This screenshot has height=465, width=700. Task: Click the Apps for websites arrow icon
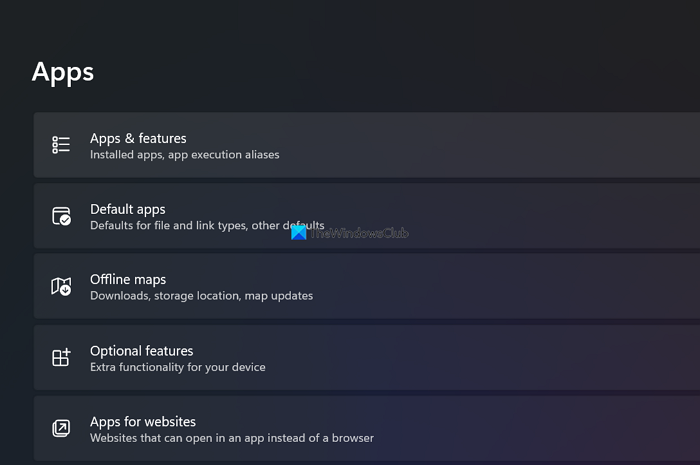tap(61, 429)
